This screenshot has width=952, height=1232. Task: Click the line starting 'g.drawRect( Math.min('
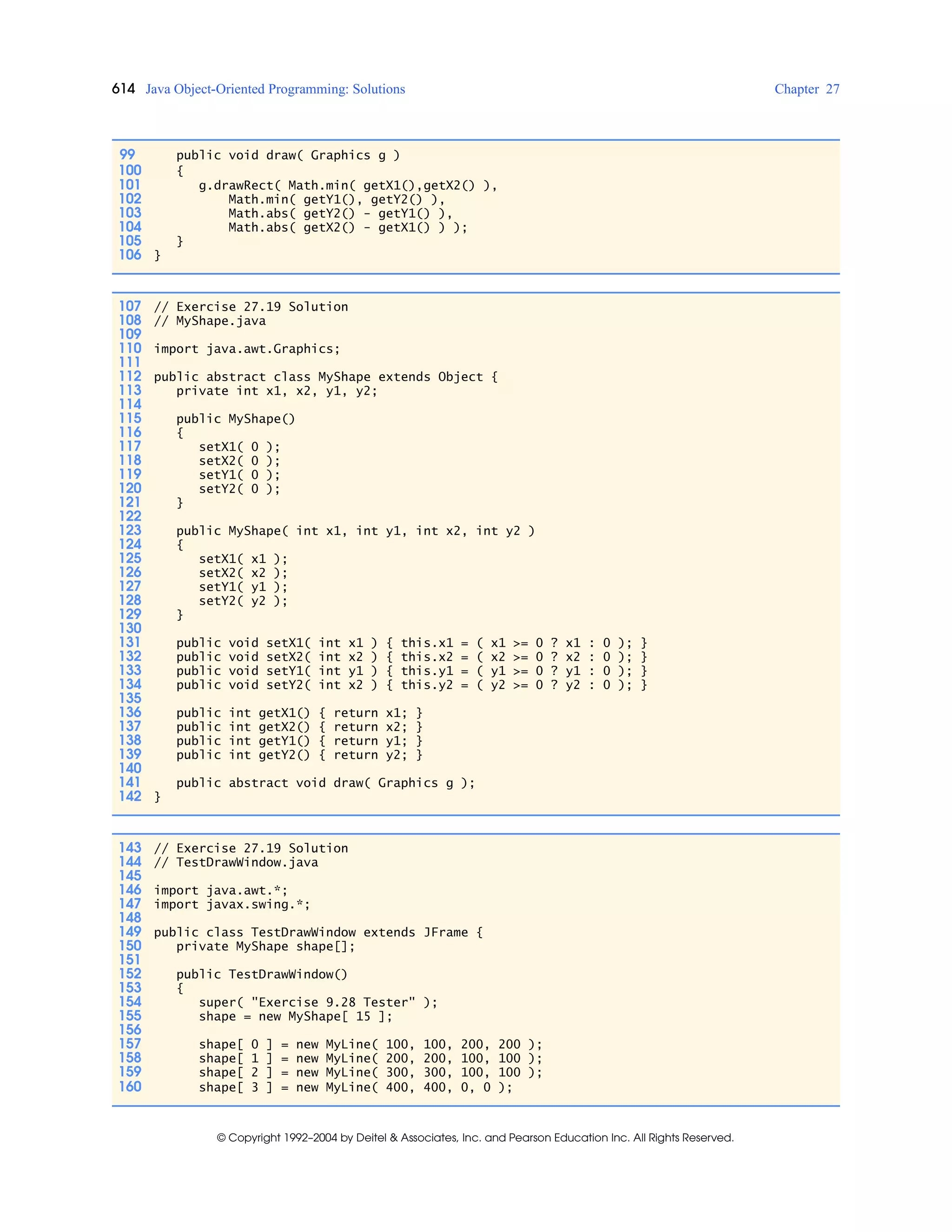[348, 185]
